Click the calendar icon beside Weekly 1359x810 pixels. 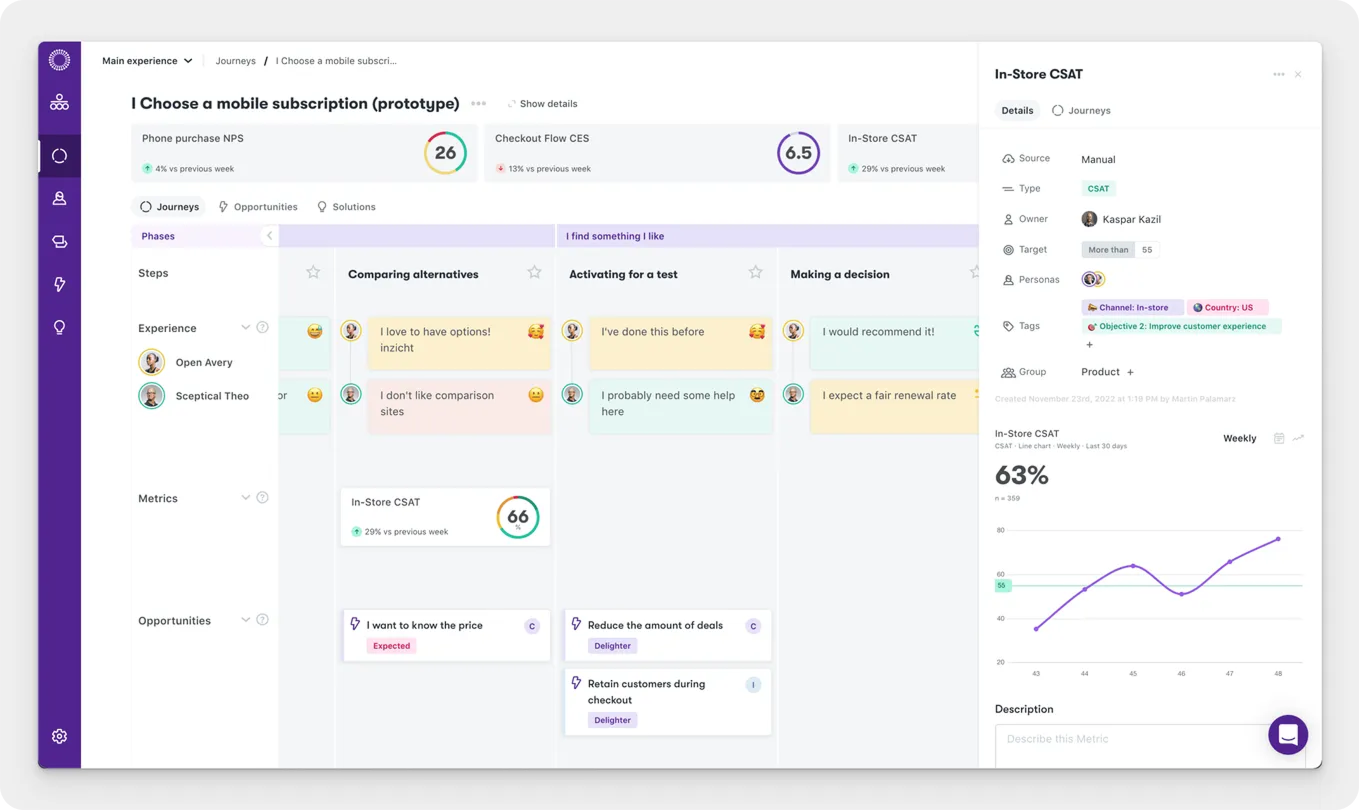click(x=1279, y=438)
